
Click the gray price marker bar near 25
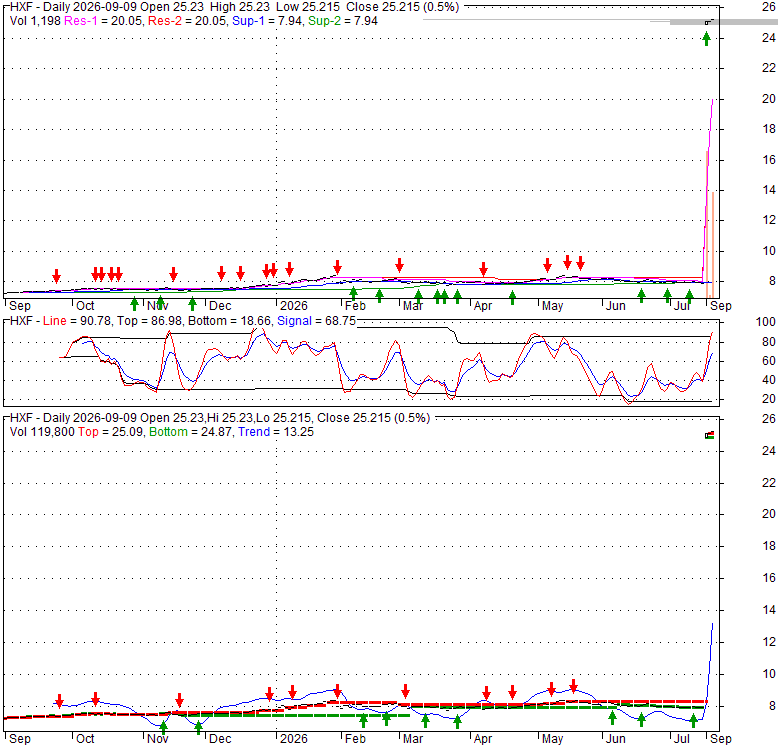pyautogui.click(x=724, y=22)
